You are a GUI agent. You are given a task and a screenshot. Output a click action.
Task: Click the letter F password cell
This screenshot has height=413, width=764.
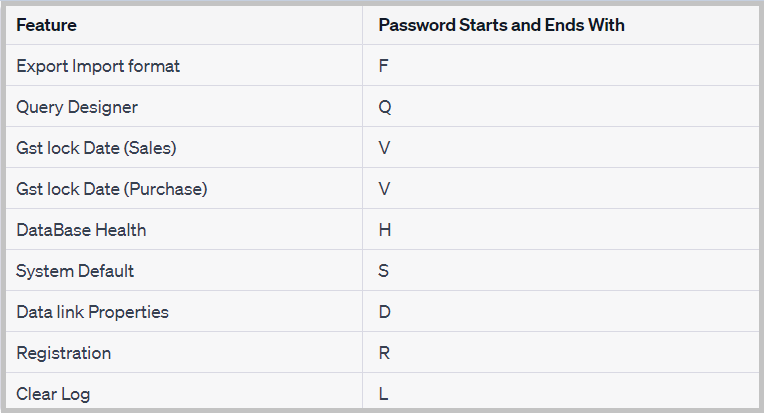click(383, 66)
